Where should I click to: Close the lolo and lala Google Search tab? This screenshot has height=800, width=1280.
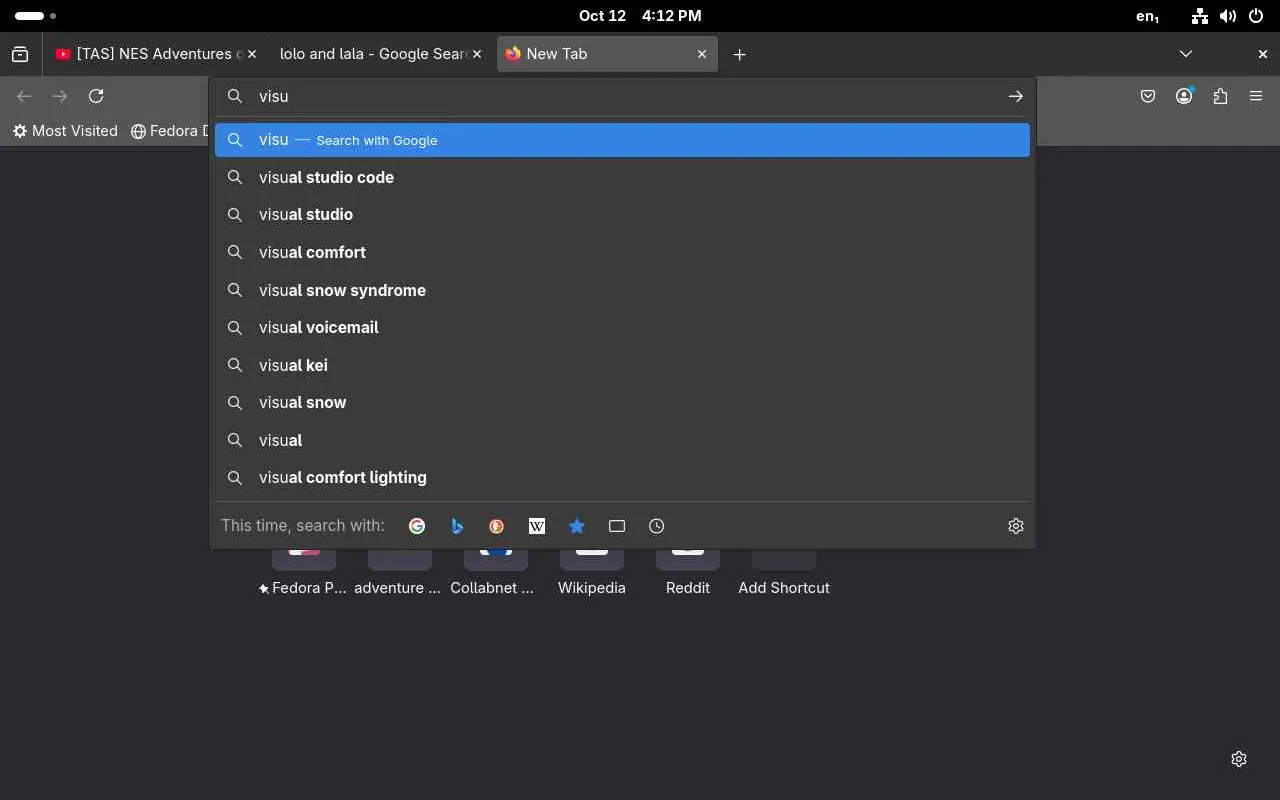[477, 54]
